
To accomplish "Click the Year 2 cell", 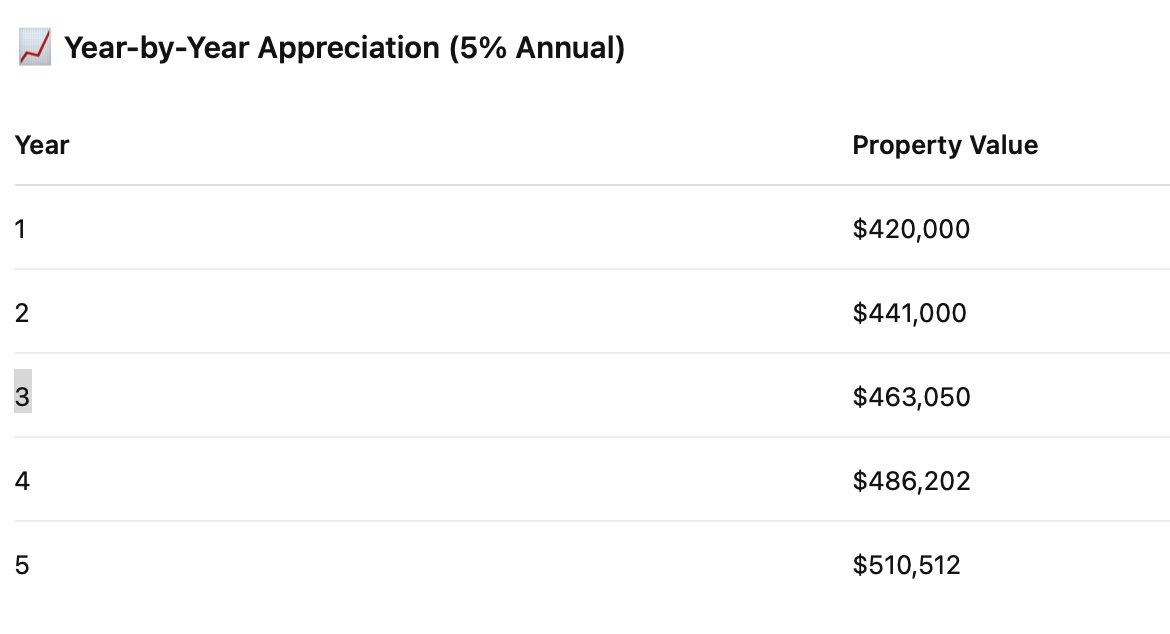I will (22, 313).
